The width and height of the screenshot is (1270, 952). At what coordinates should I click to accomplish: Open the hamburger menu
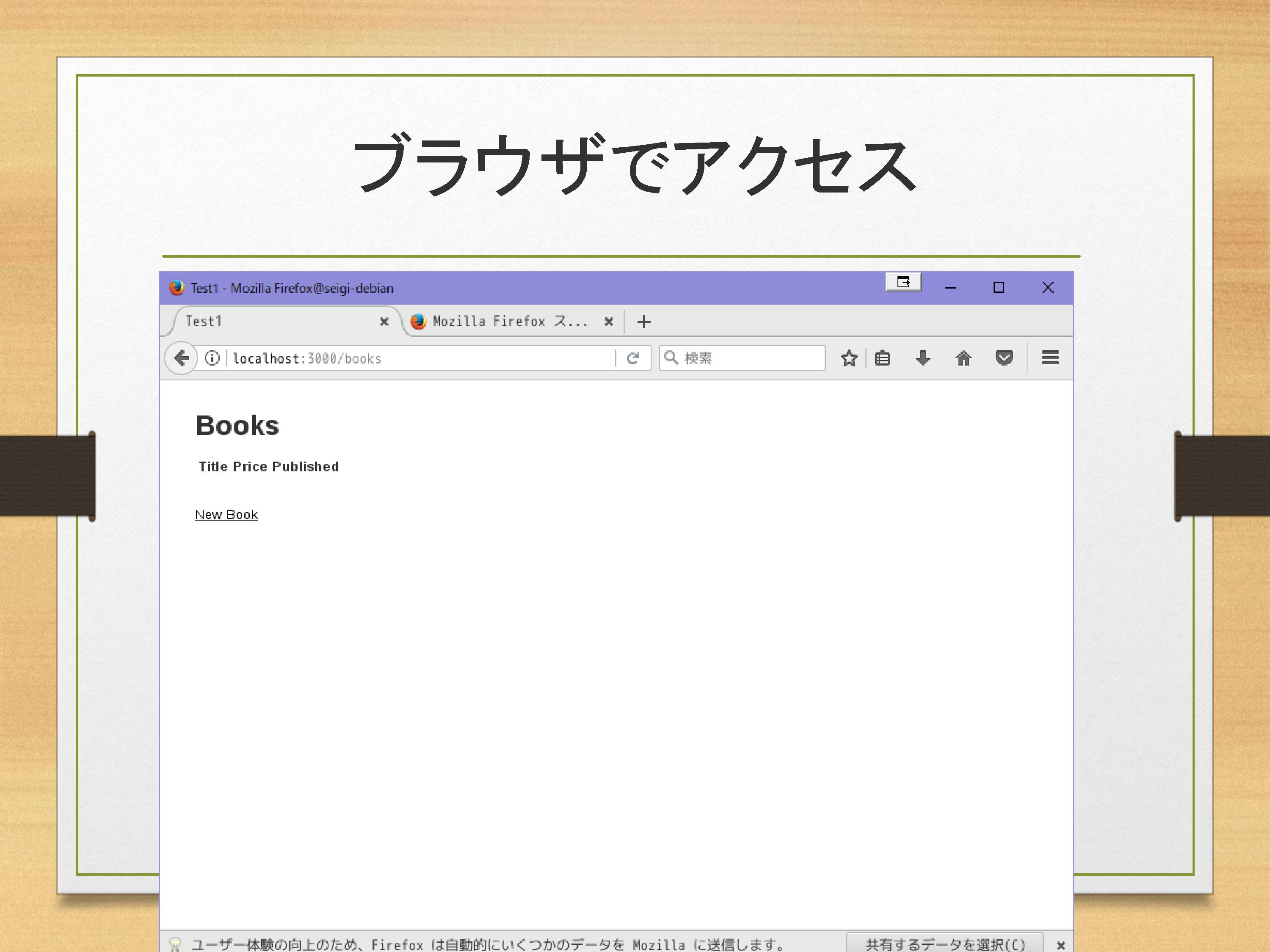(x=1050, y=358)
